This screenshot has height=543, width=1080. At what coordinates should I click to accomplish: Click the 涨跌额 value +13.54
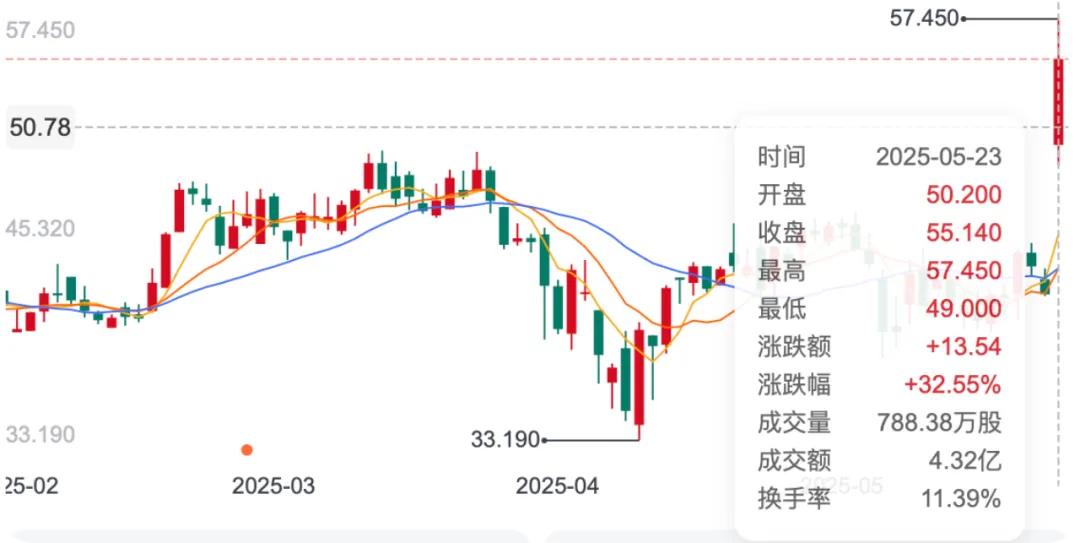coord(966,347)
